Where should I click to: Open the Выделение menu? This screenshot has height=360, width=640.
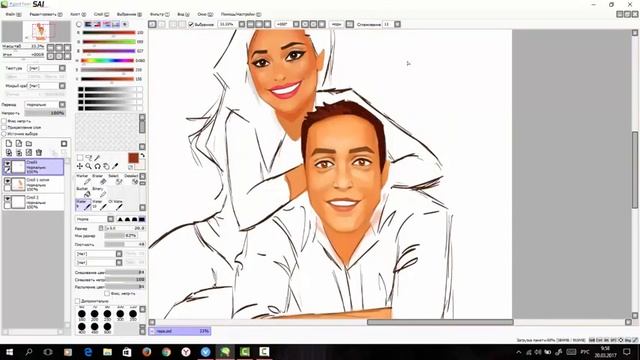(129, 14)
